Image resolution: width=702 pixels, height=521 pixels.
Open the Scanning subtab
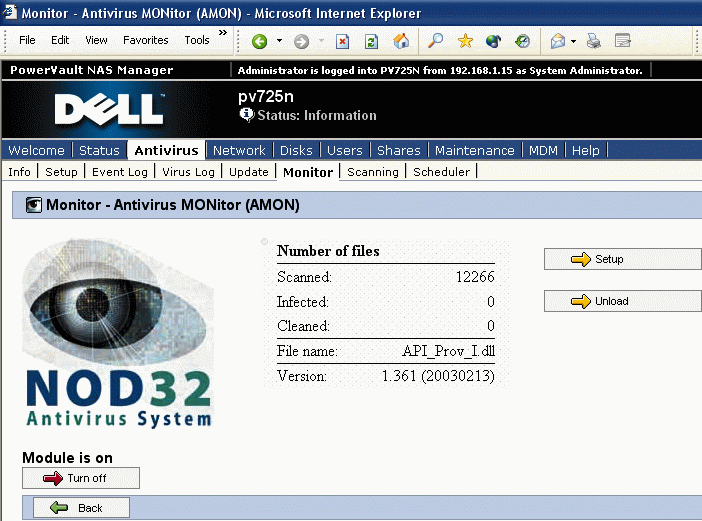pyautogui.click(x=372, y=172)
